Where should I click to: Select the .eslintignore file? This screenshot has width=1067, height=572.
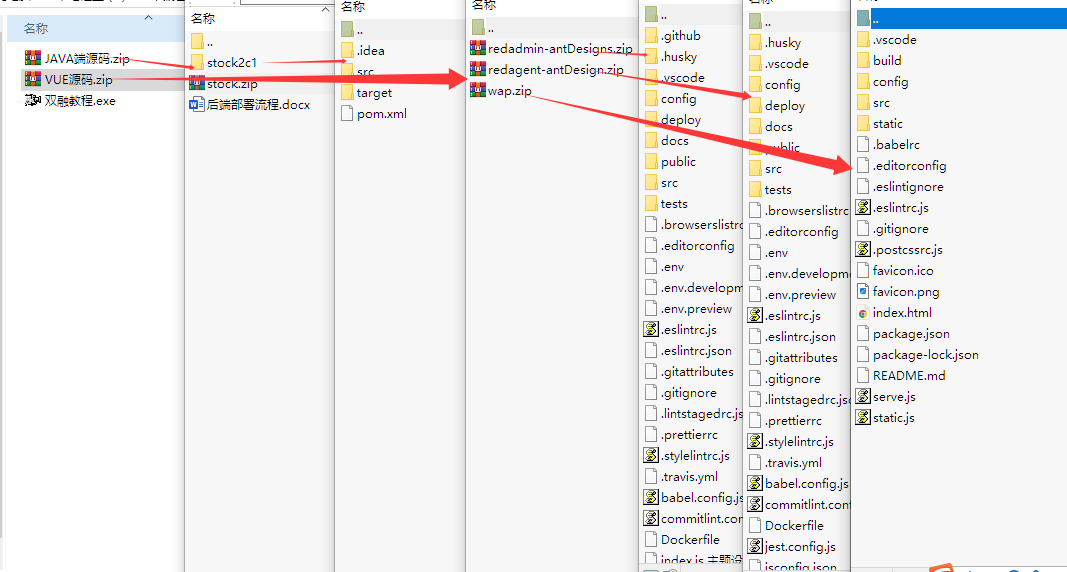coord(900,187)
